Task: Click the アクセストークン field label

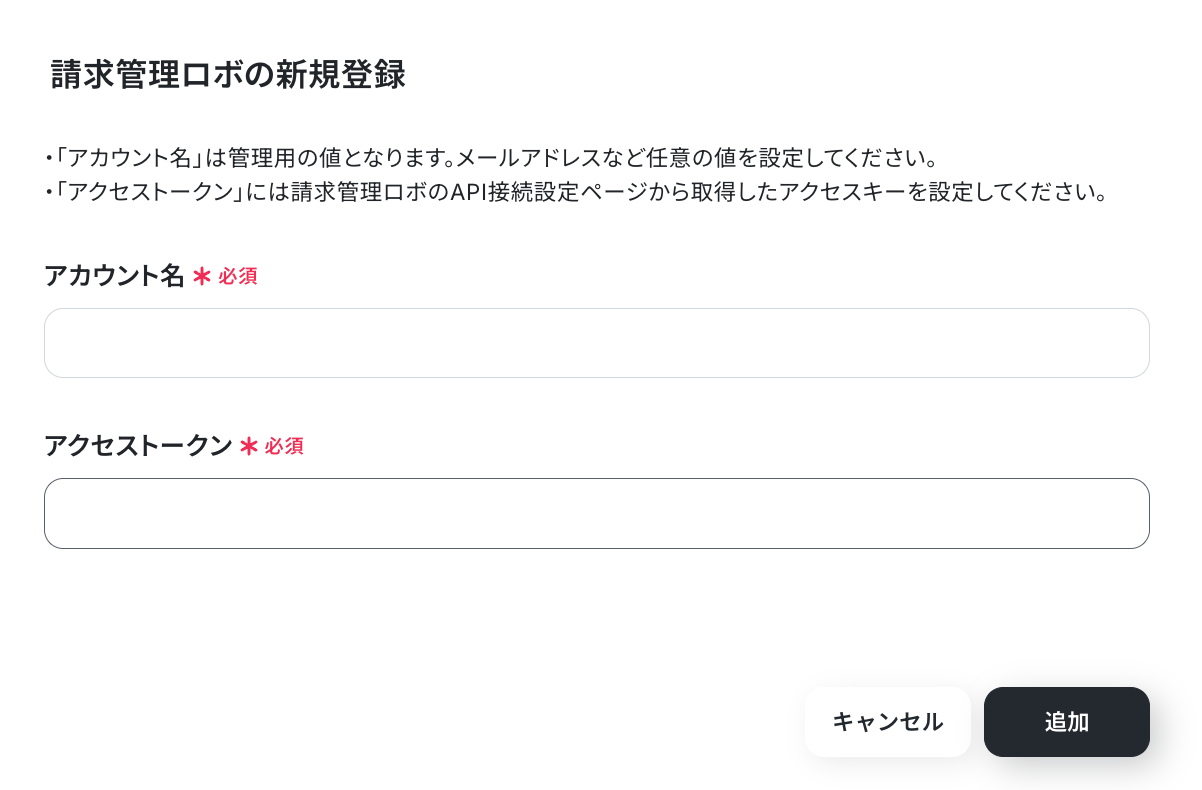Action: pos(138,446)
